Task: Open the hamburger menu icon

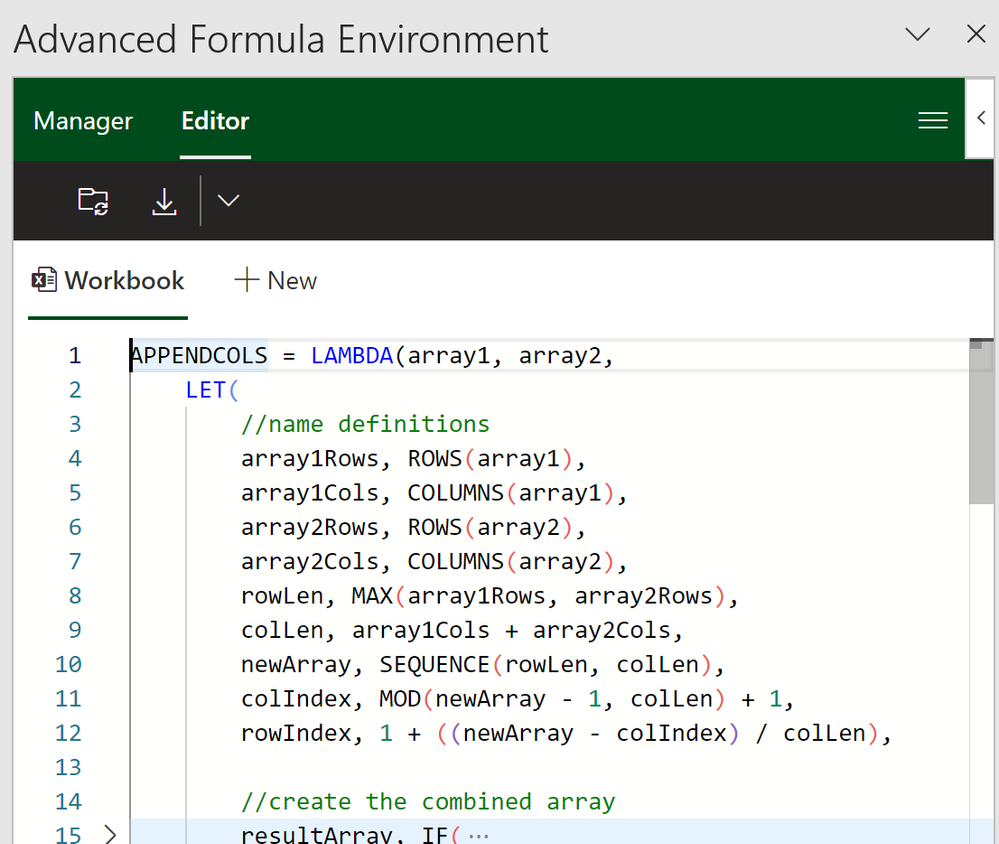Action: [x=932, y=121]
